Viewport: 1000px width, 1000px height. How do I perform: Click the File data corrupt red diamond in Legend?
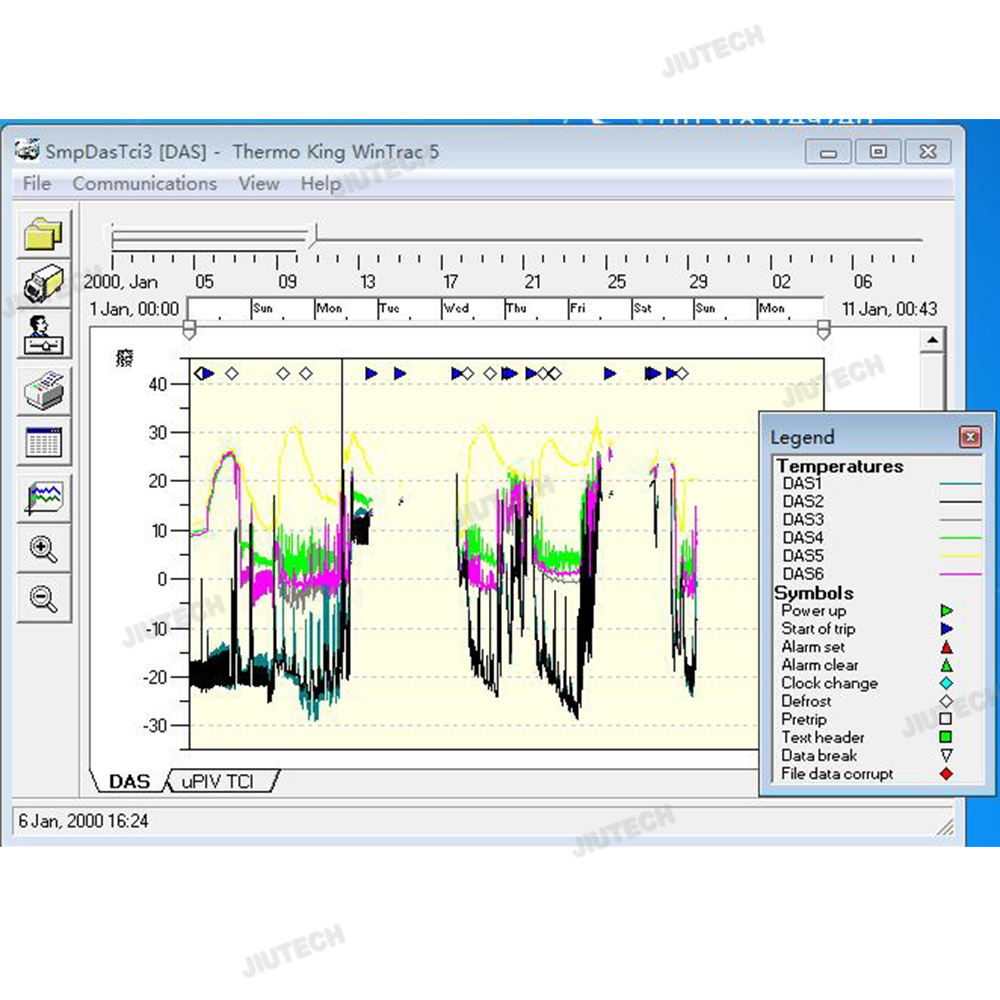tap(946, 774)
